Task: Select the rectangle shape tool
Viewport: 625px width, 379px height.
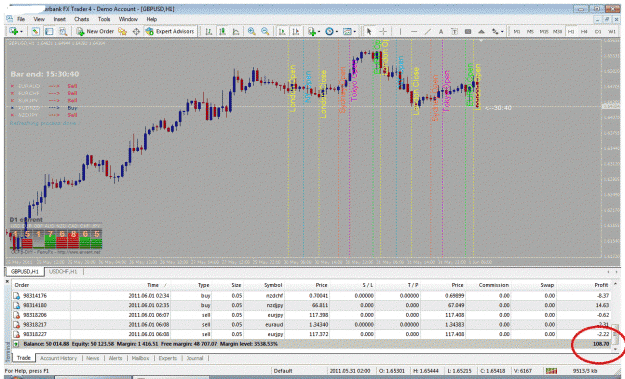Action: coord(468,31)
